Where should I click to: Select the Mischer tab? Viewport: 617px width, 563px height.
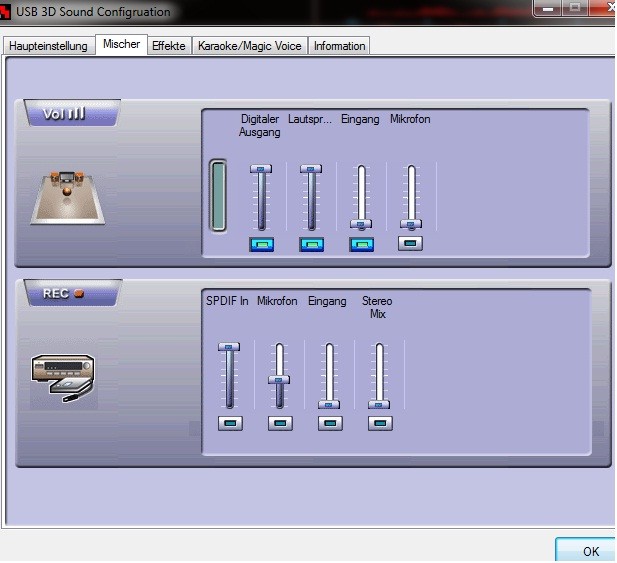[x=121, y=44]
